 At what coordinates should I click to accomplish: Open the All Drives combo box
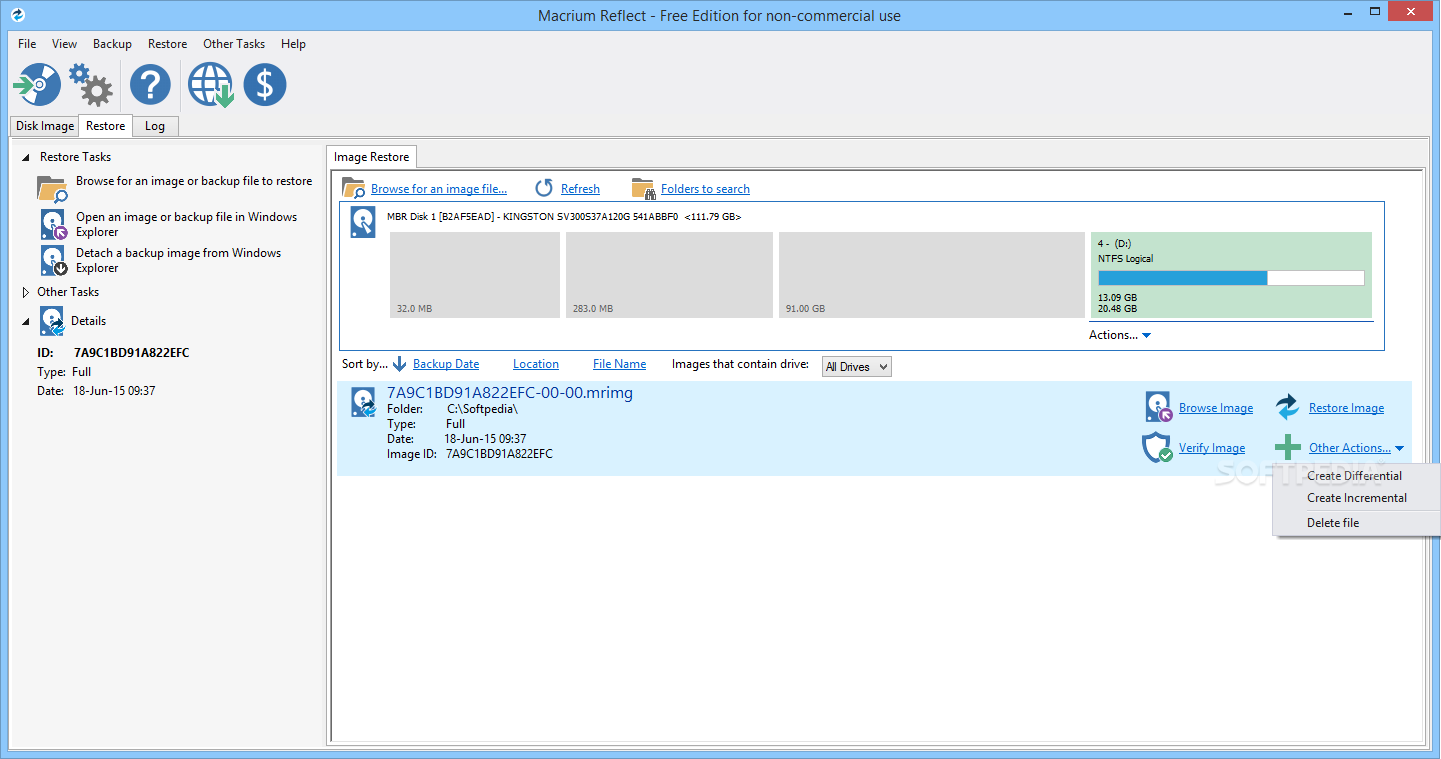tap(856, 367)
